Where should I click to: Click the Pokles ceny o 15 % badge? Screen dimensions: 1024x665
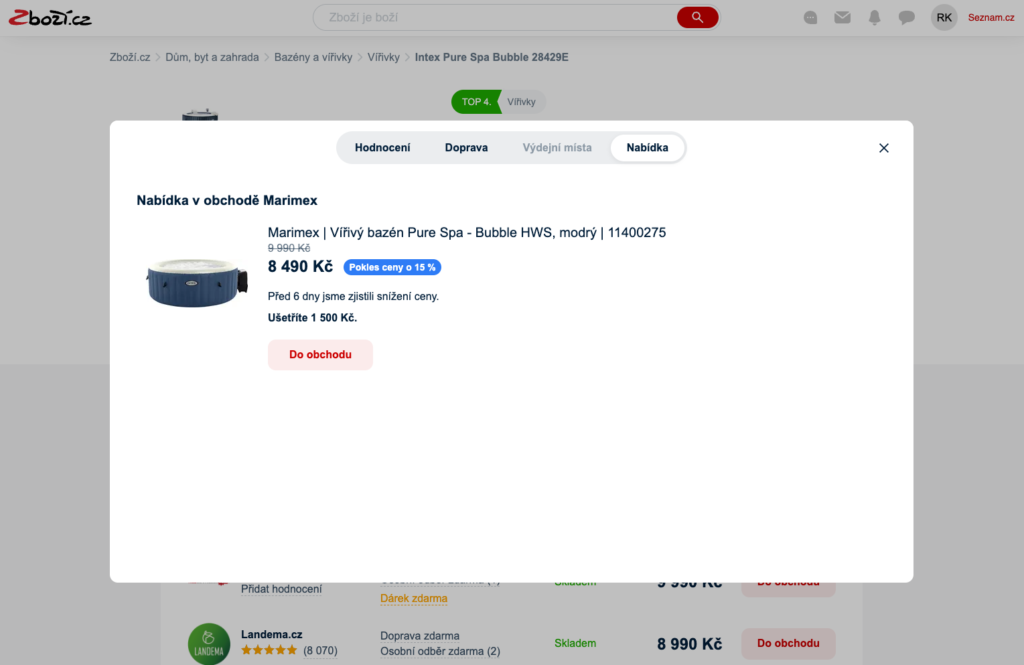click(392, 267)
